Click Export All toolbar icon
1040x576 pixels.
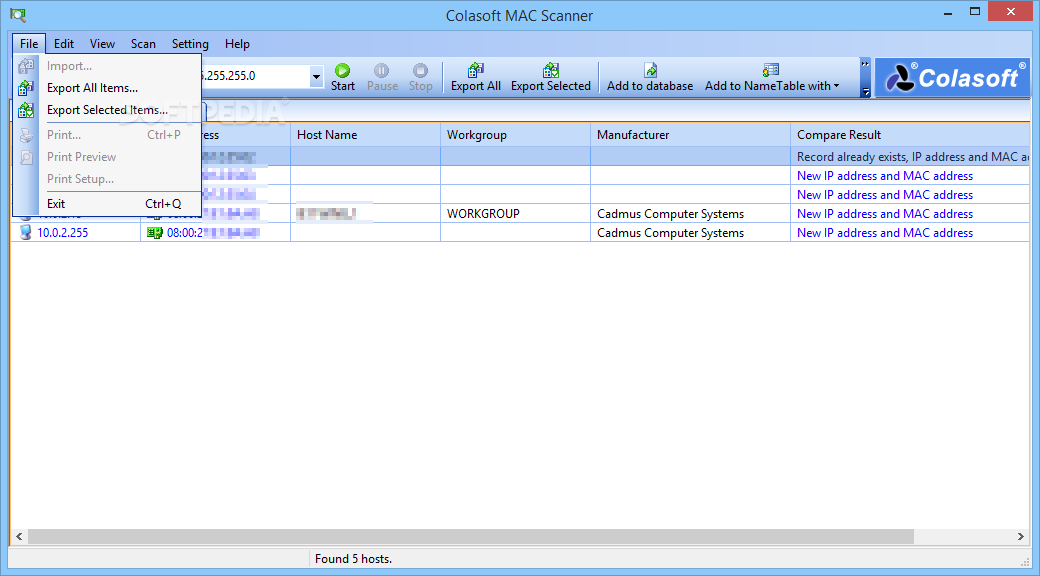(476, 78)
